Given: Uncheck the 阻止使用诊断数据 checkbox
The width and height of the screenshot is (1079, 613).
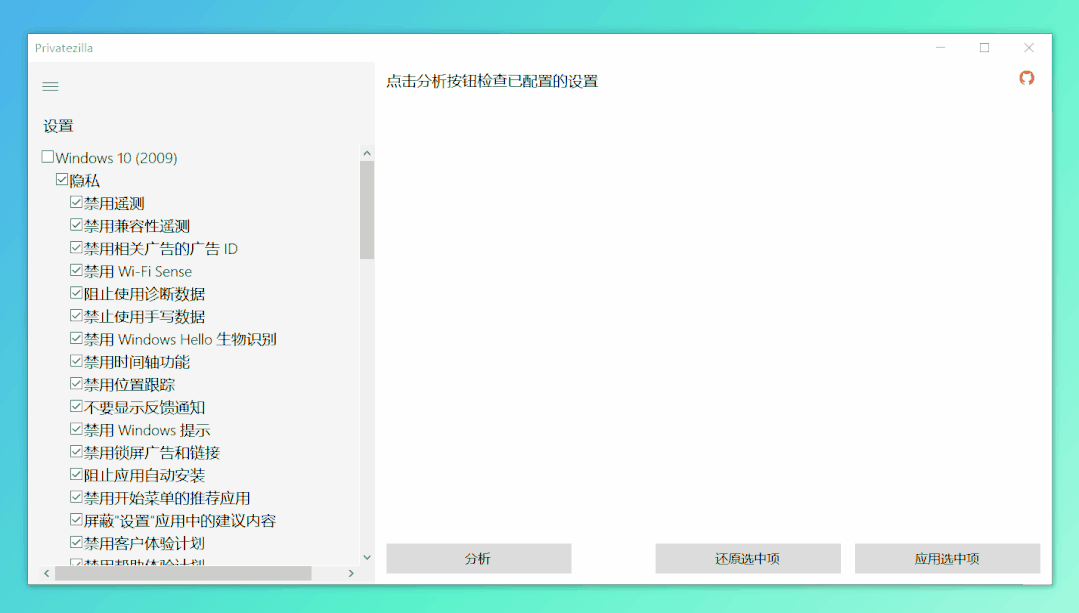Looking at the screenshot, I should [76, 293].
